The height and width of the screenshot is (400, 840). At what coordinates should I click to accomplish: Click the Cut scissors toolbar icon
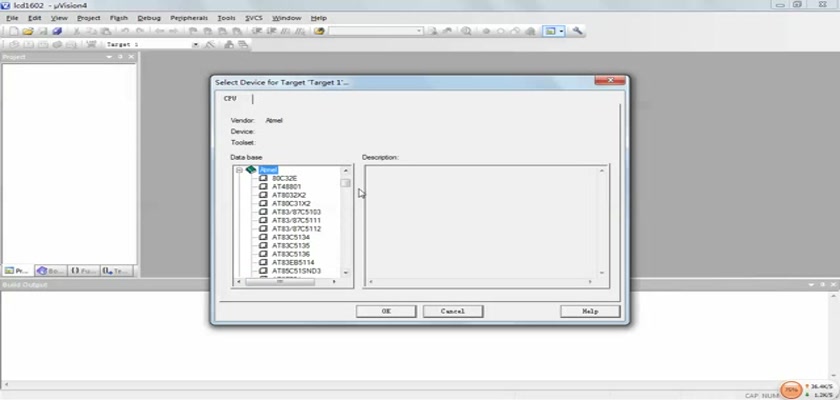pos(76,31)
